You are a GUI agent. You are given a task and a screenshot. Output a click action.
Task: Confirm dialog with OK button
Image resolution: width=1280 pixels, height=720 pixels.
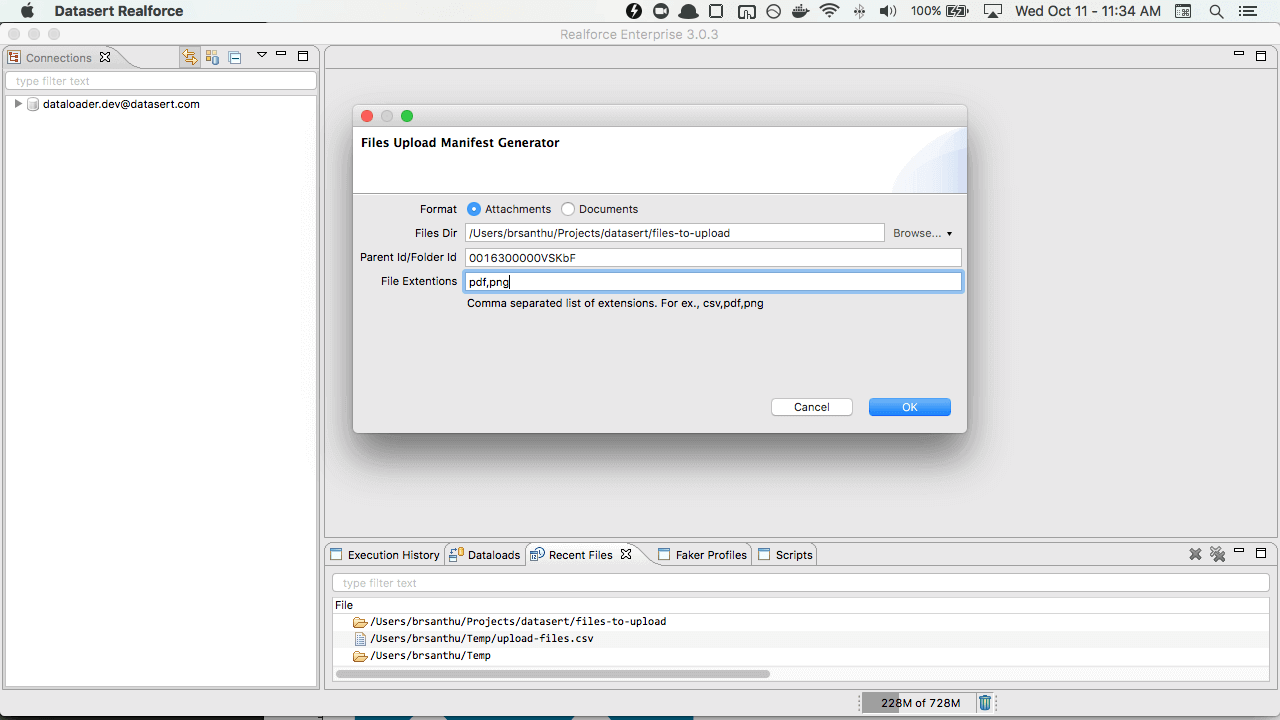[910, 407]
